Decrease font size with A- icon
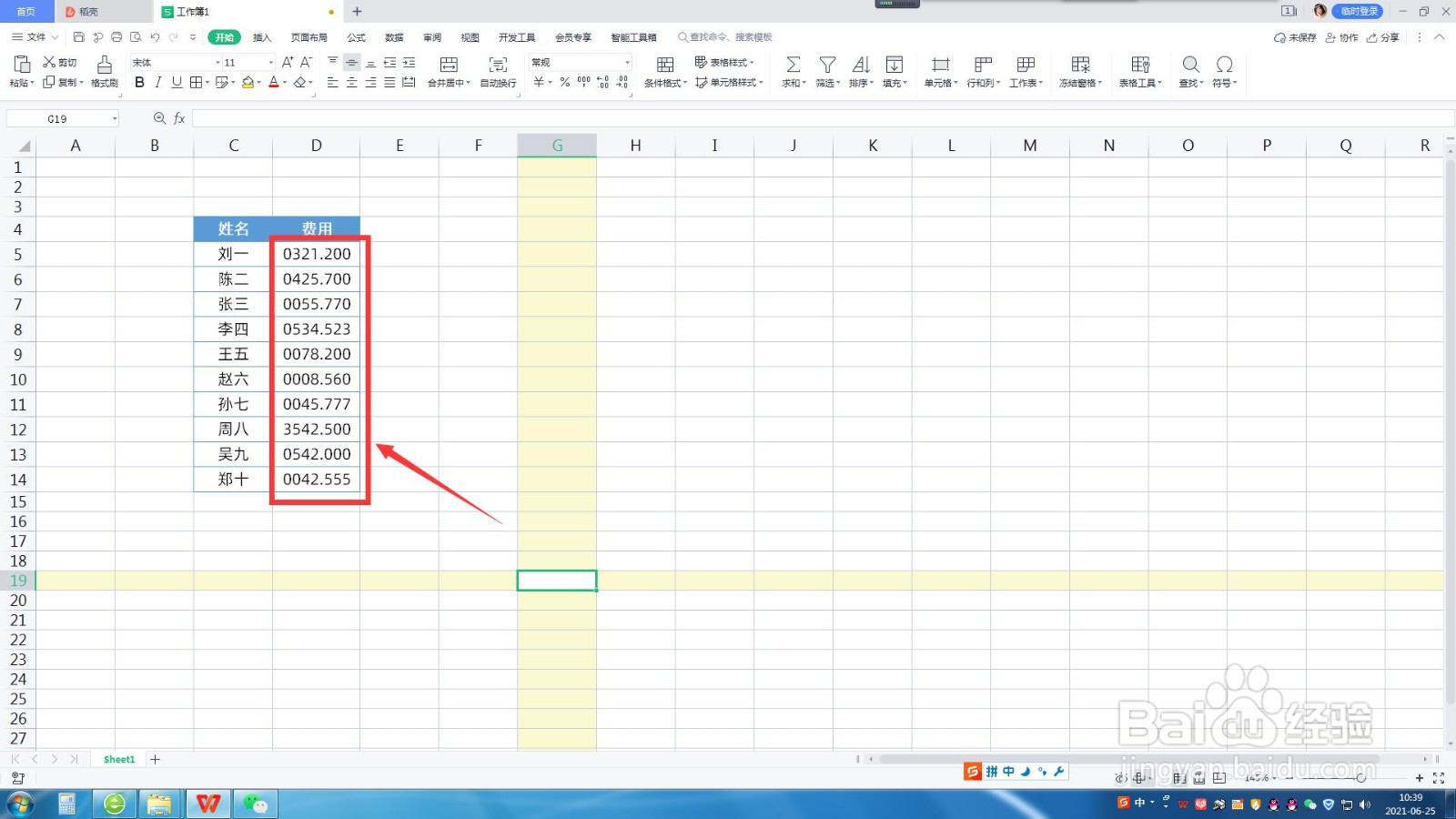 306,62
